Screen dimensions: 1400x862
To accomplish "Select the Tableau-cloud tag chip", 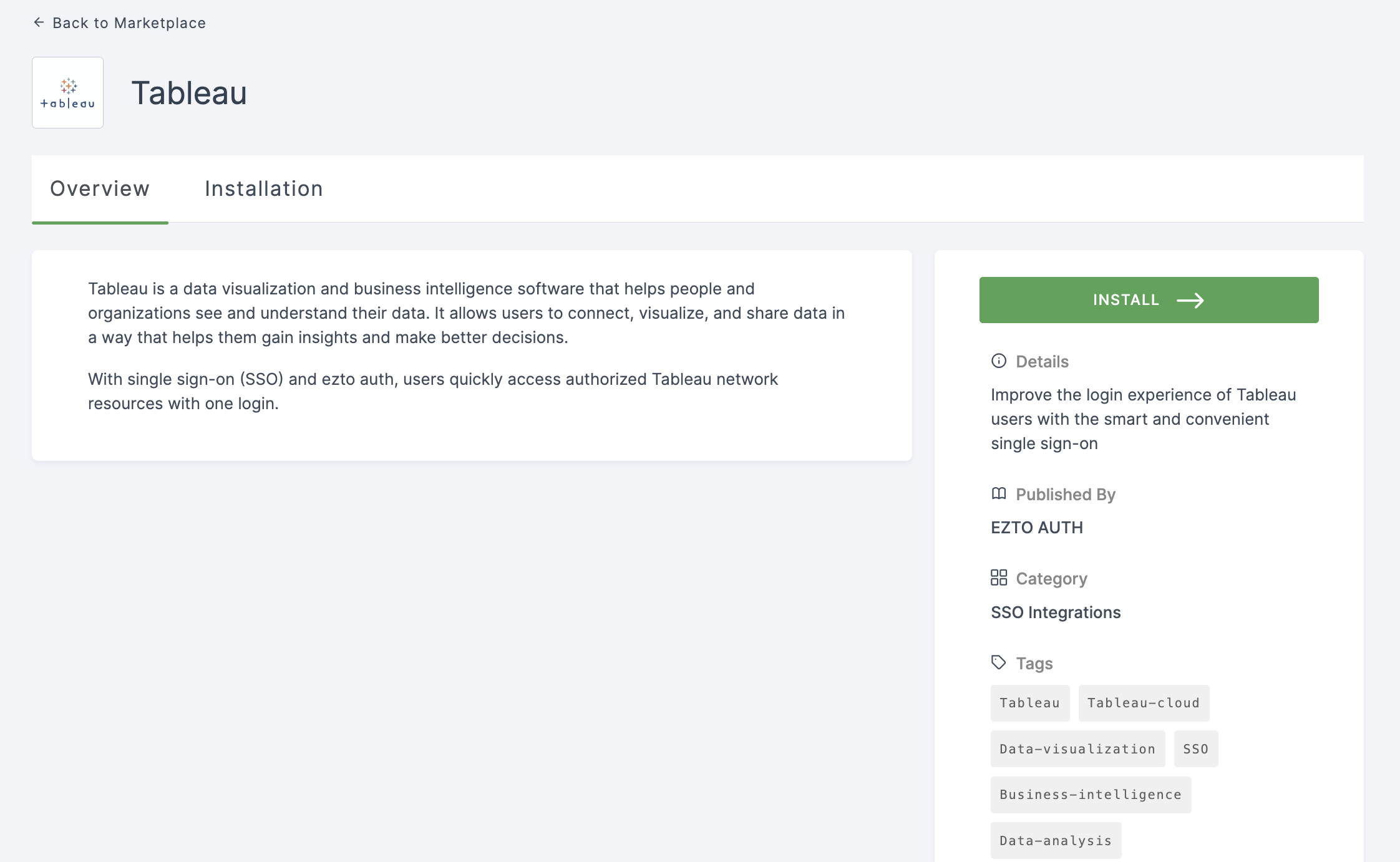I will pos(1144,703).
